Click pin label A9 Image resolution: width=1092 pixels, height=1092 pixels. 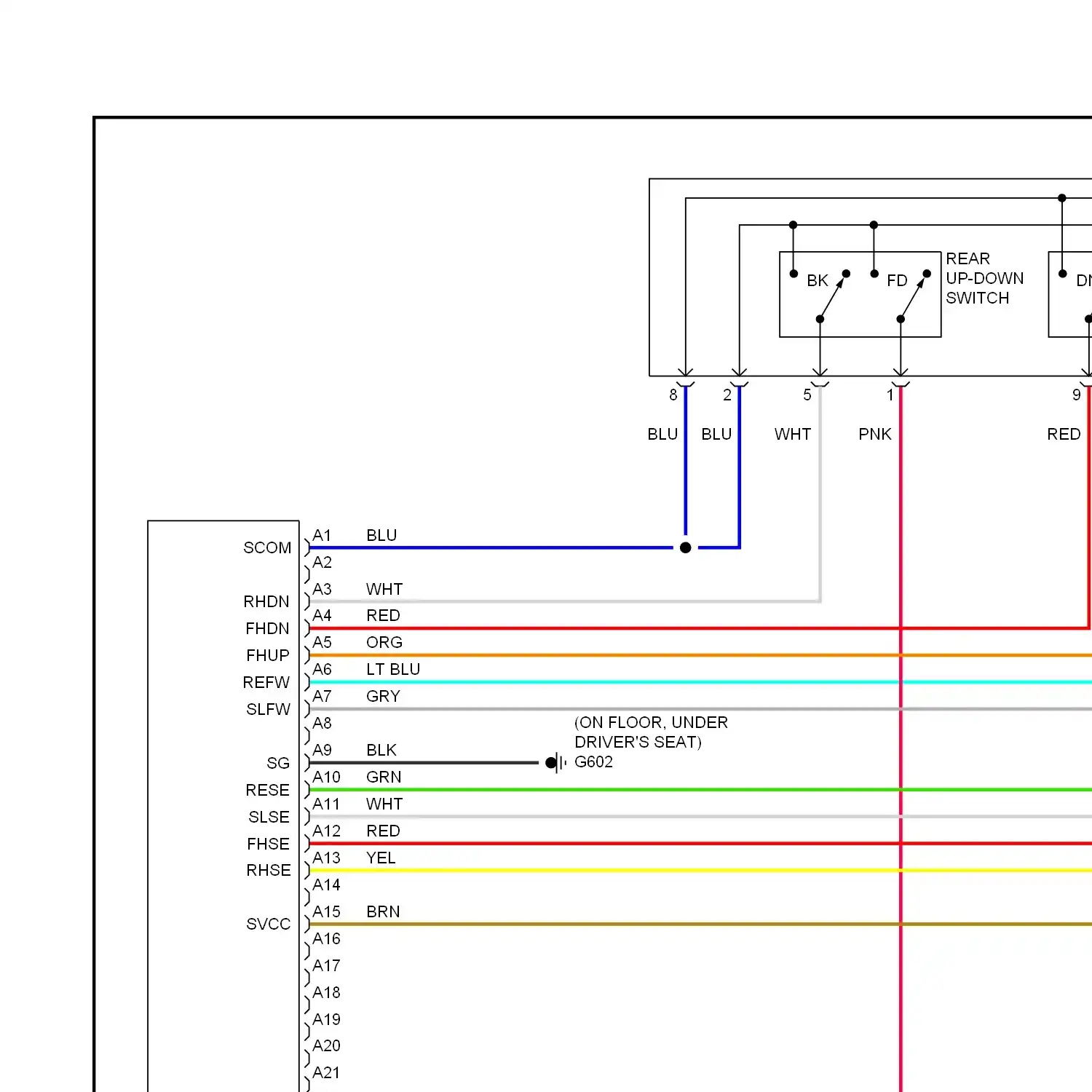click(x=322, y=750)
